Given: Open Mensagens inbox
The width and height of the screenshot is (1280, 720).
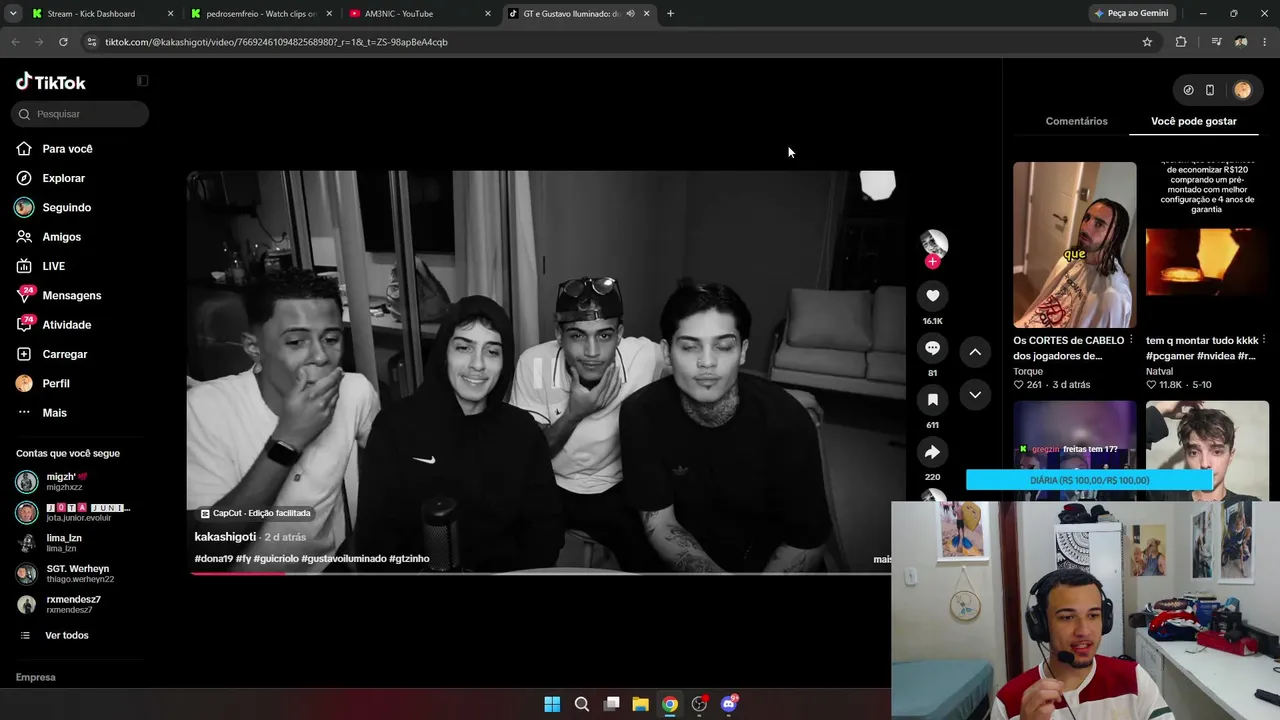Looking at the screenshot, I should (x=71, y=296).
